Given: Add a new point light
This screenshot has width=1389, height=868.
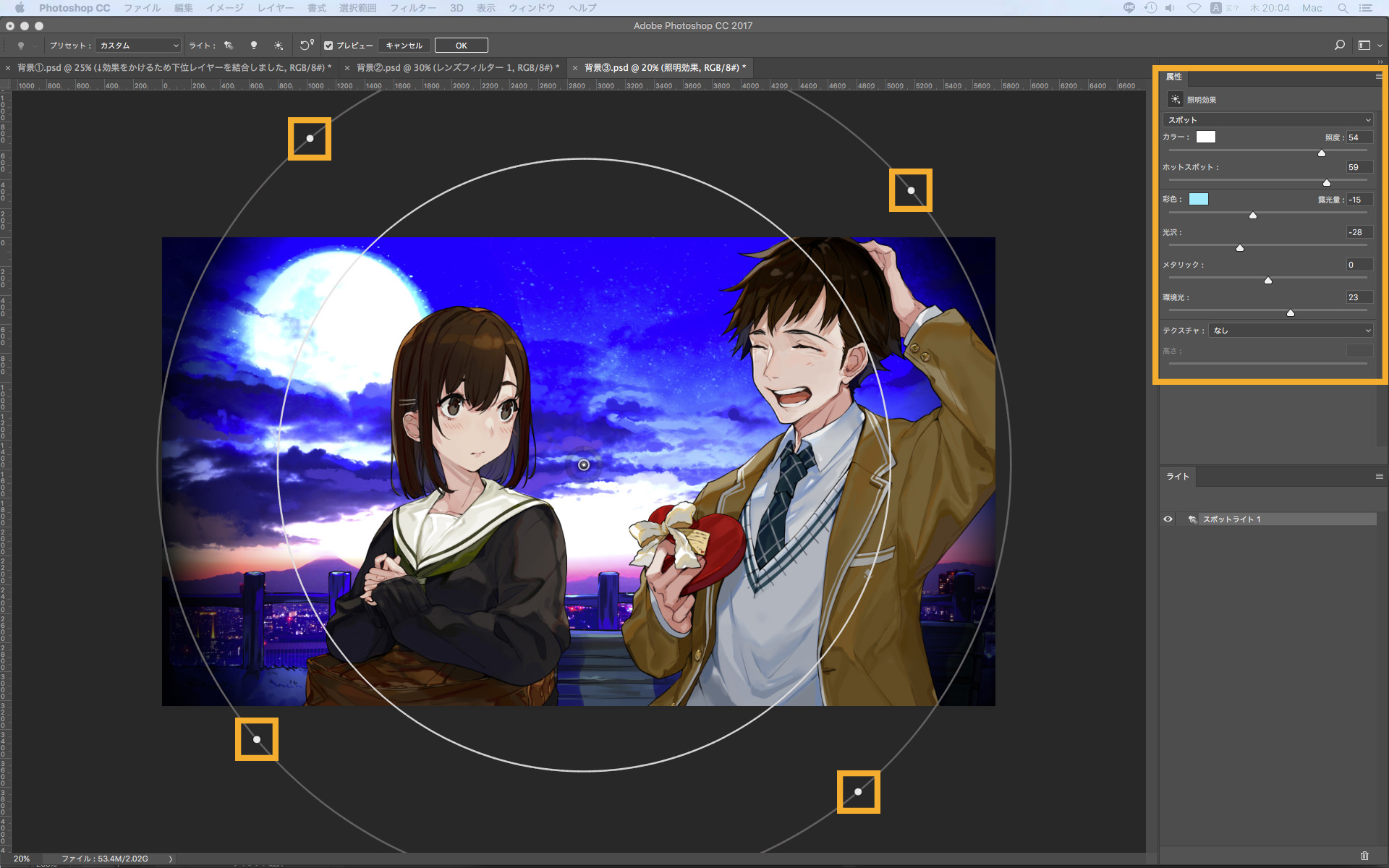Looking at the screenshot, I should [x=254, y=46].
